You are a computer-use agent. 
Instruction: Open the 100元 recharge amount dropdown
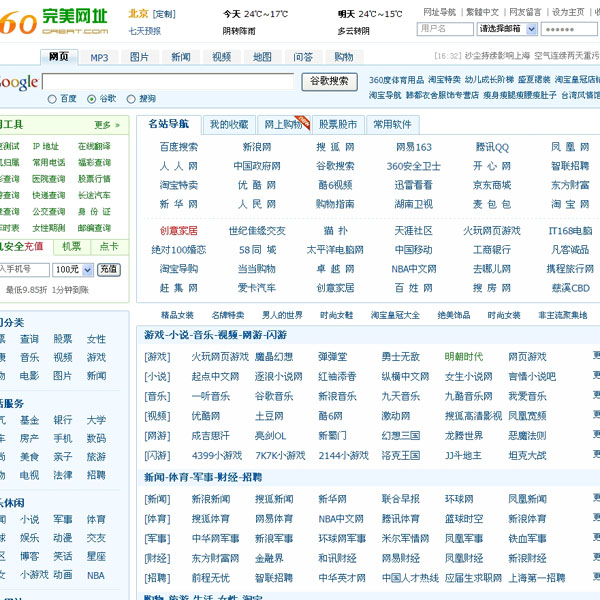click(72, 270)
